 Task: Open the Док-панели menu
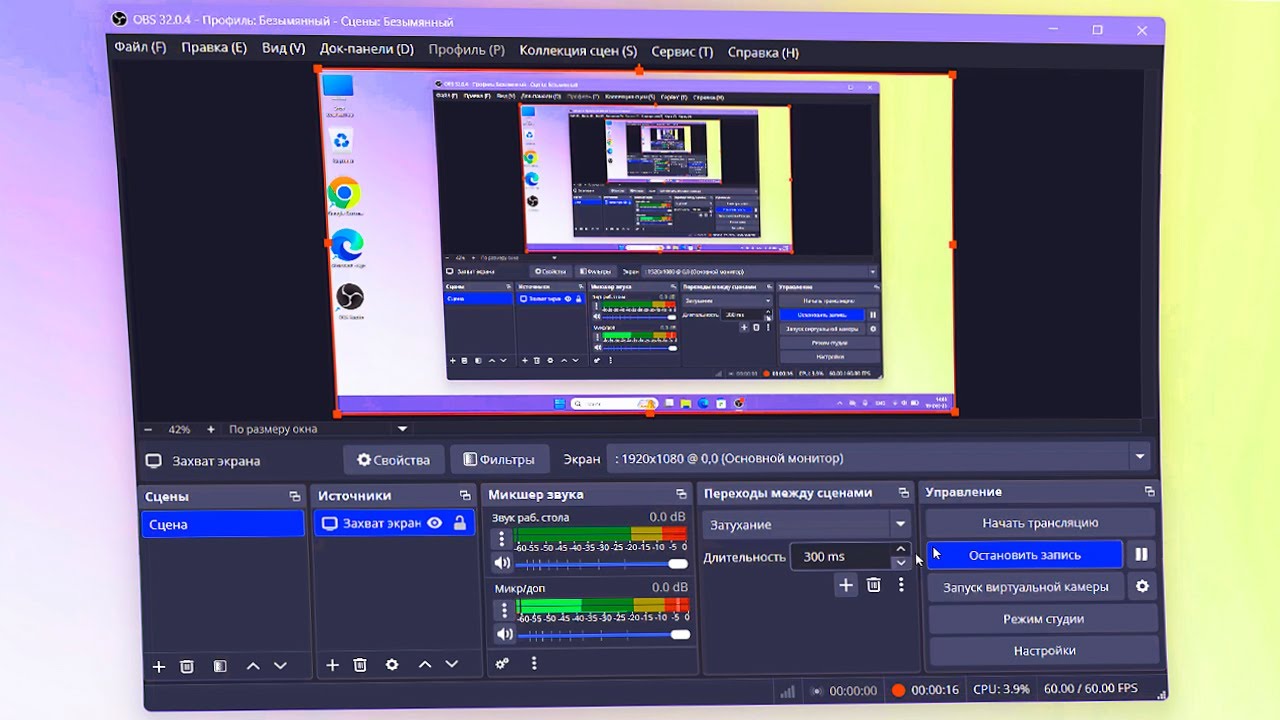(366, 49)
